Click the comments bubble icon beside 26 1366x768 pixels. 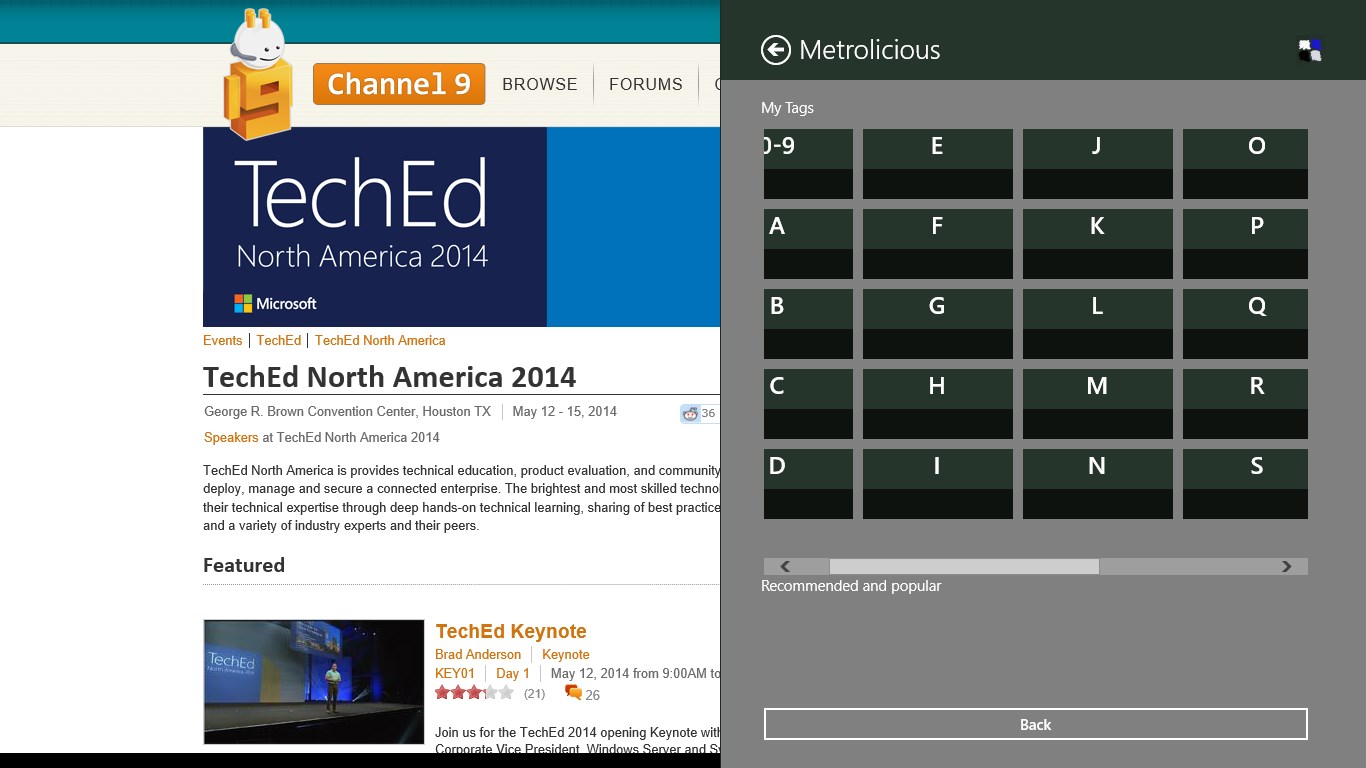click(573, 692)
